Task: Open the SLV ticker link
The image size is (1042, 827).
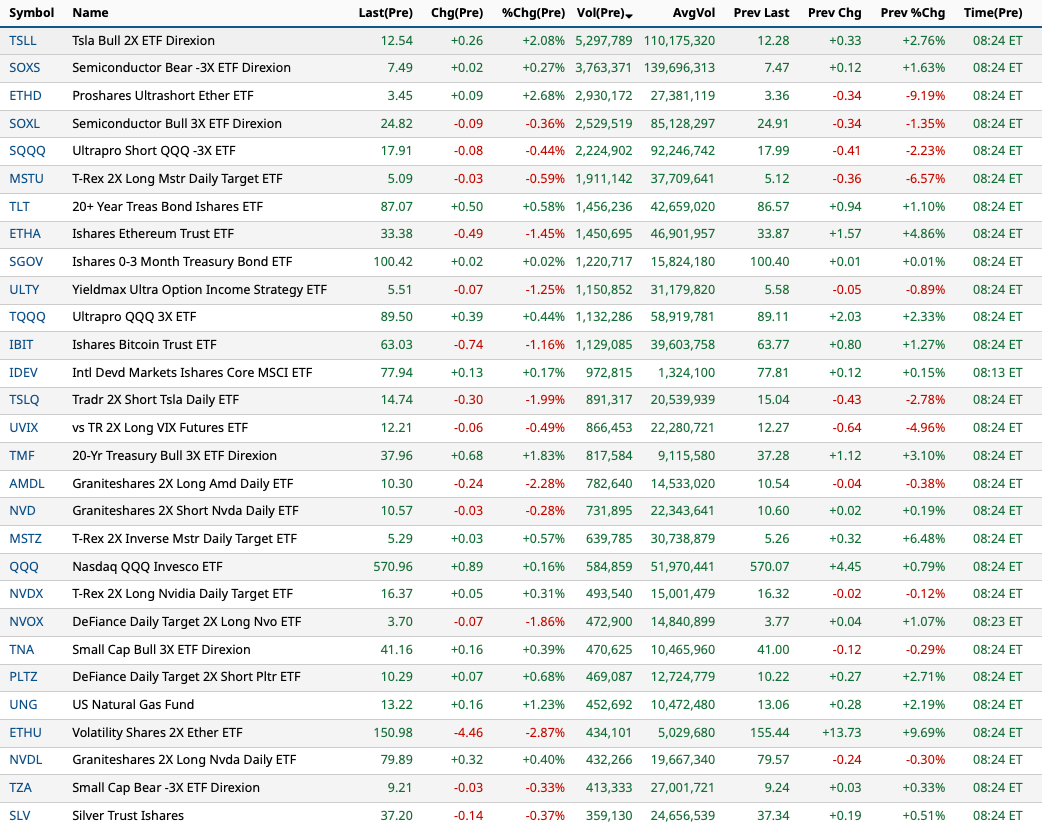Action: 20,815
